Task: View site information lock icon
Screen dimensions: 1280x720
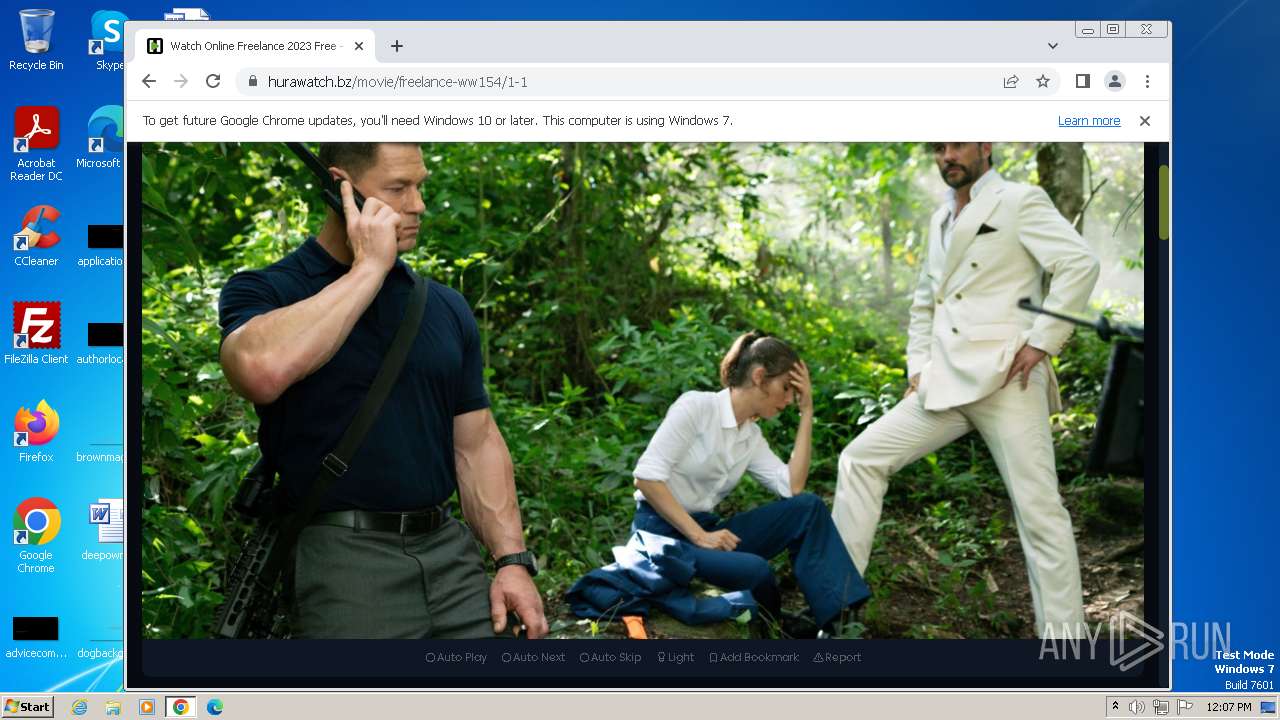Action: [252, 82]
